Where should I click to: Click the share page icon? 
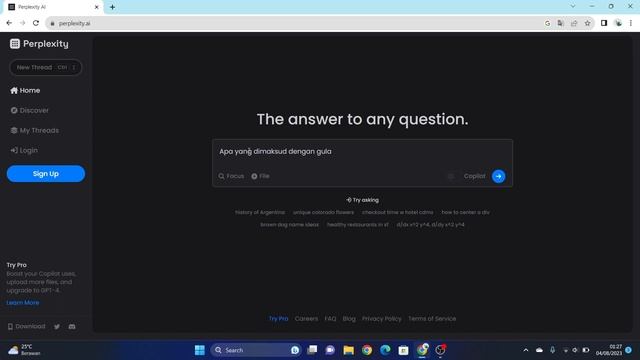(x=574, y=23)
